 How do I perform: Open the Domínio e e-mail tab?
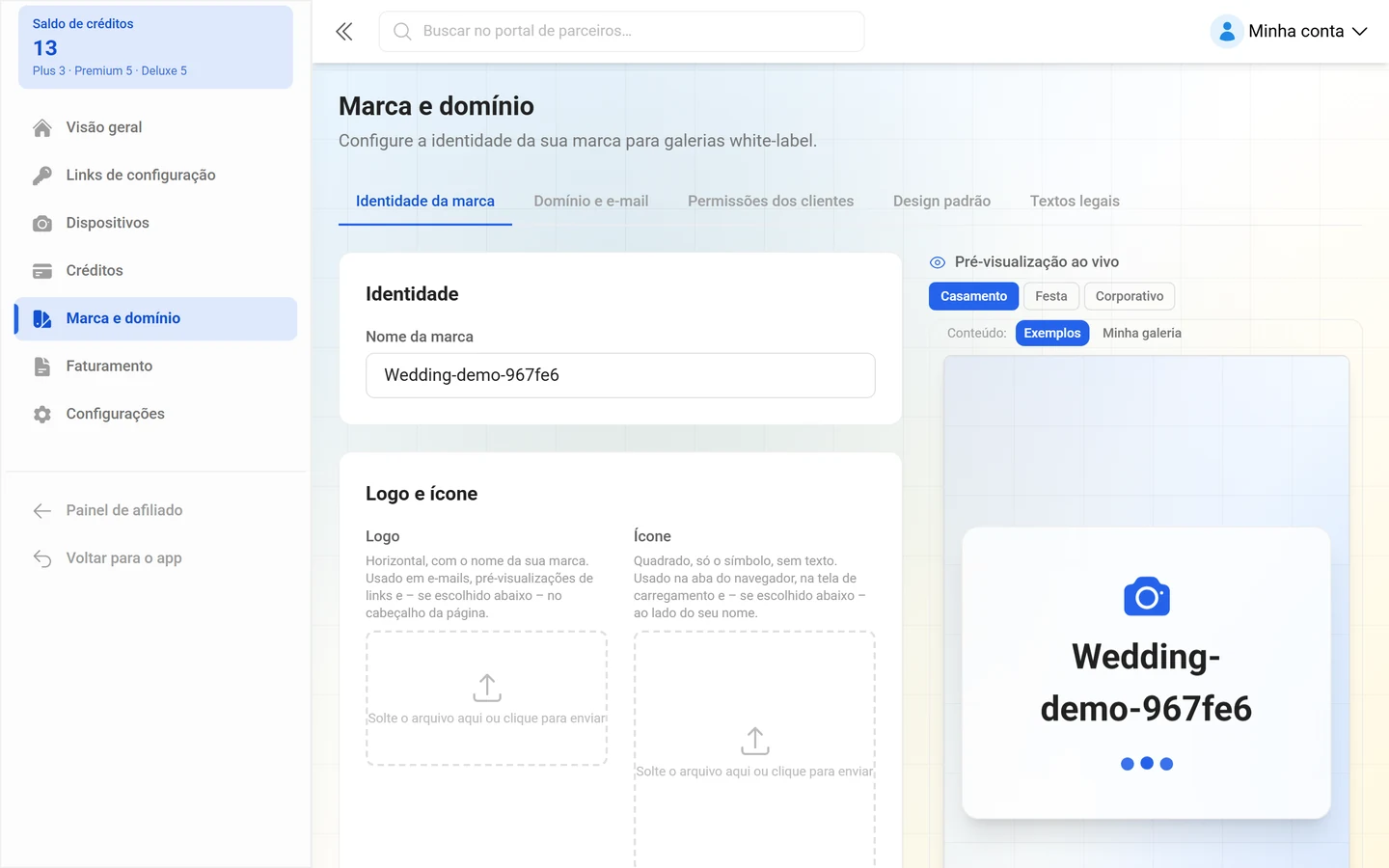pyautogui.click(x=591, y=201)
